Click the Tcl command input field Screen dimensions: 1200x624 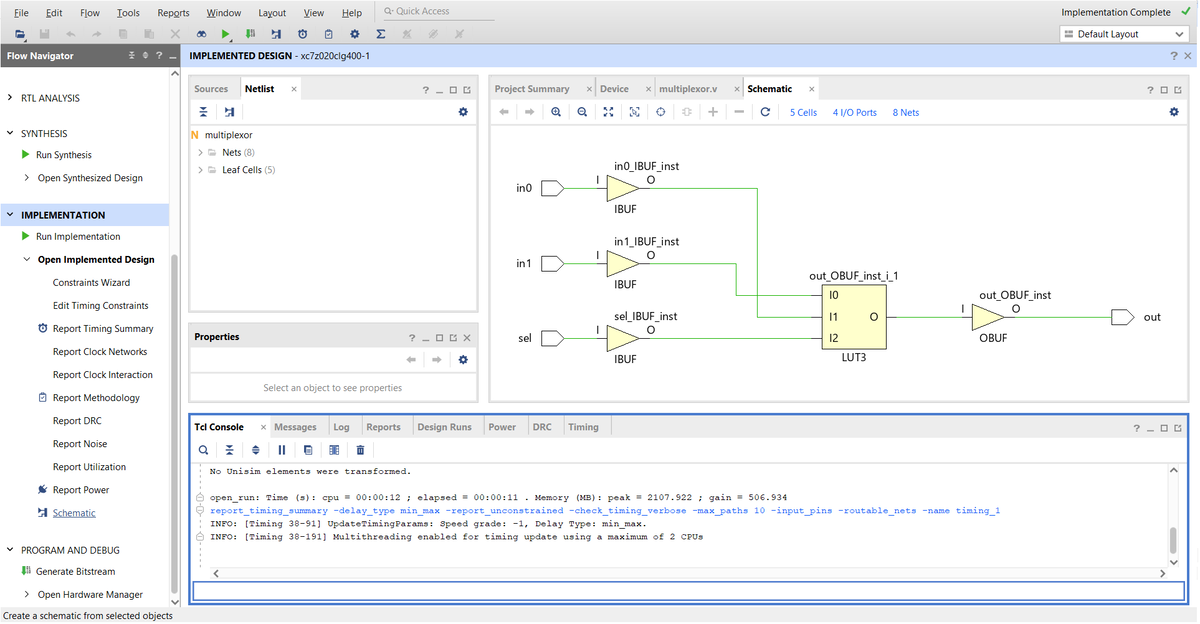688,591
